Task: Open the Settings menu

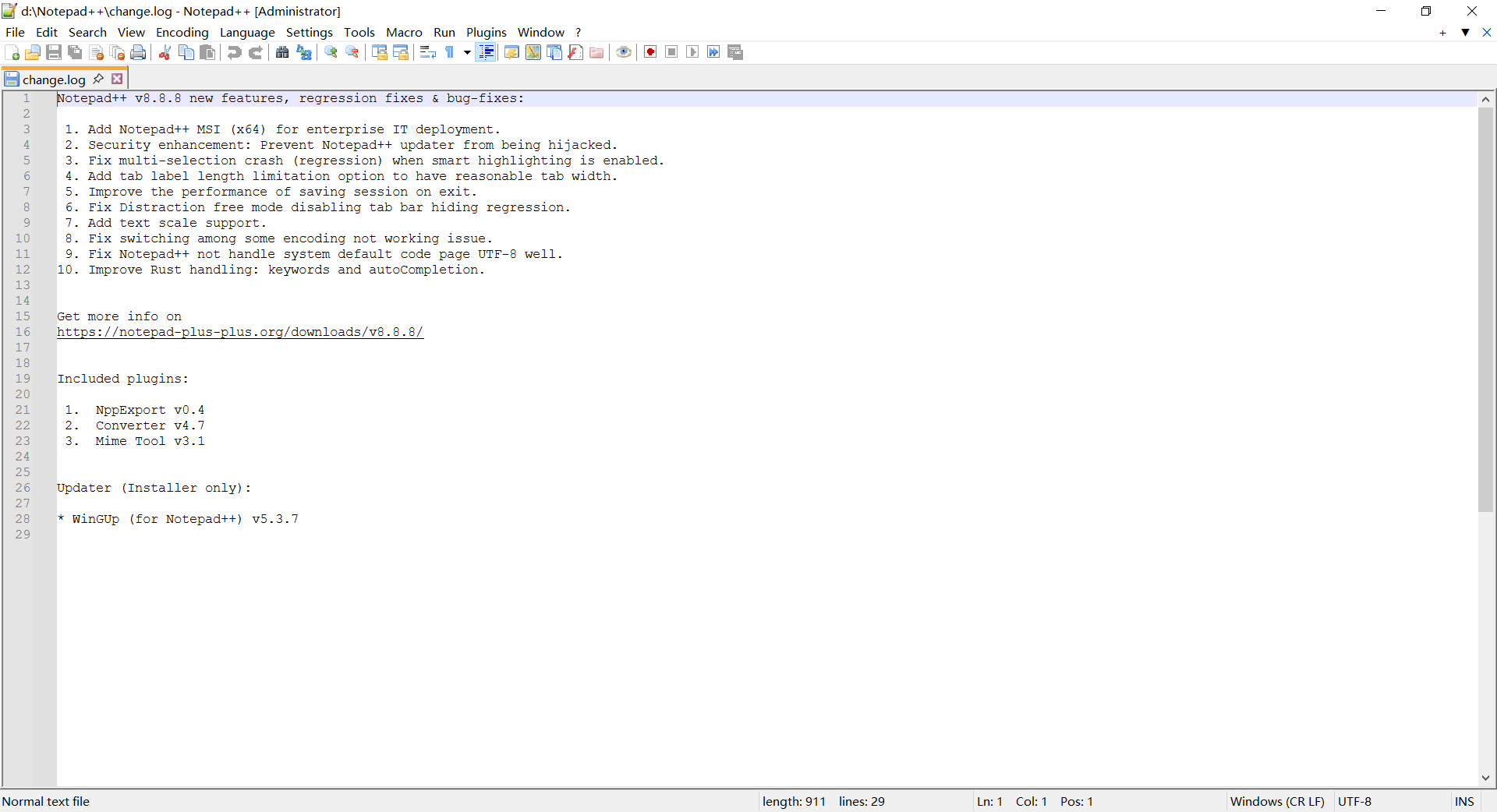Action: click(x=310, y=32)
